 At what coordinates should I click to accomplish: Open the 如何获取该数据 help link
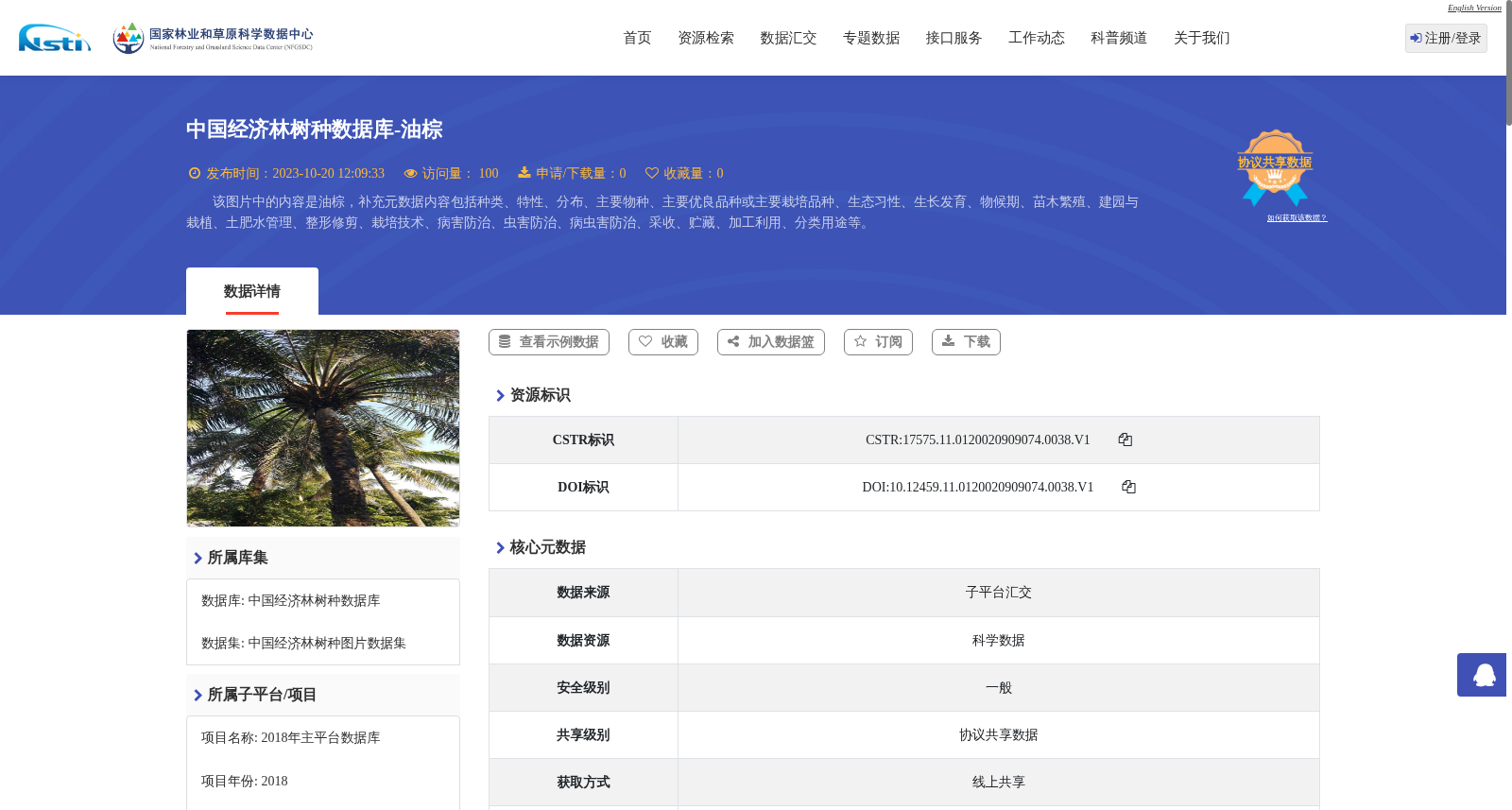pos(1297,218)
